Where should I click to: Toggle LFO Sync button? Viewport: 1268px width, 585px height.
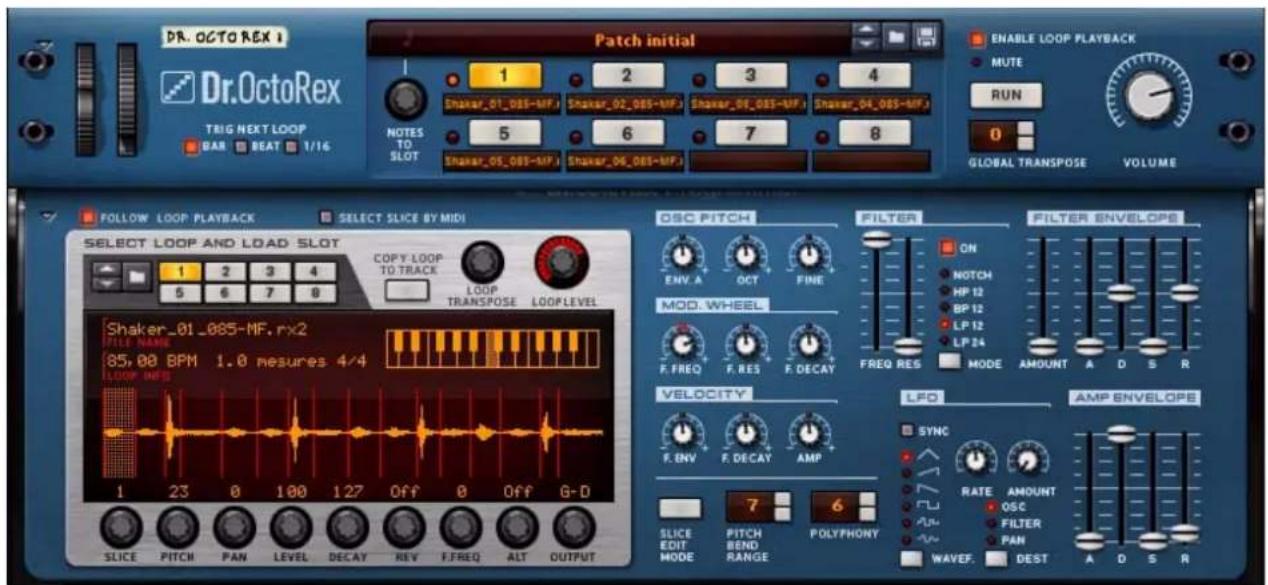coord(908,431)
